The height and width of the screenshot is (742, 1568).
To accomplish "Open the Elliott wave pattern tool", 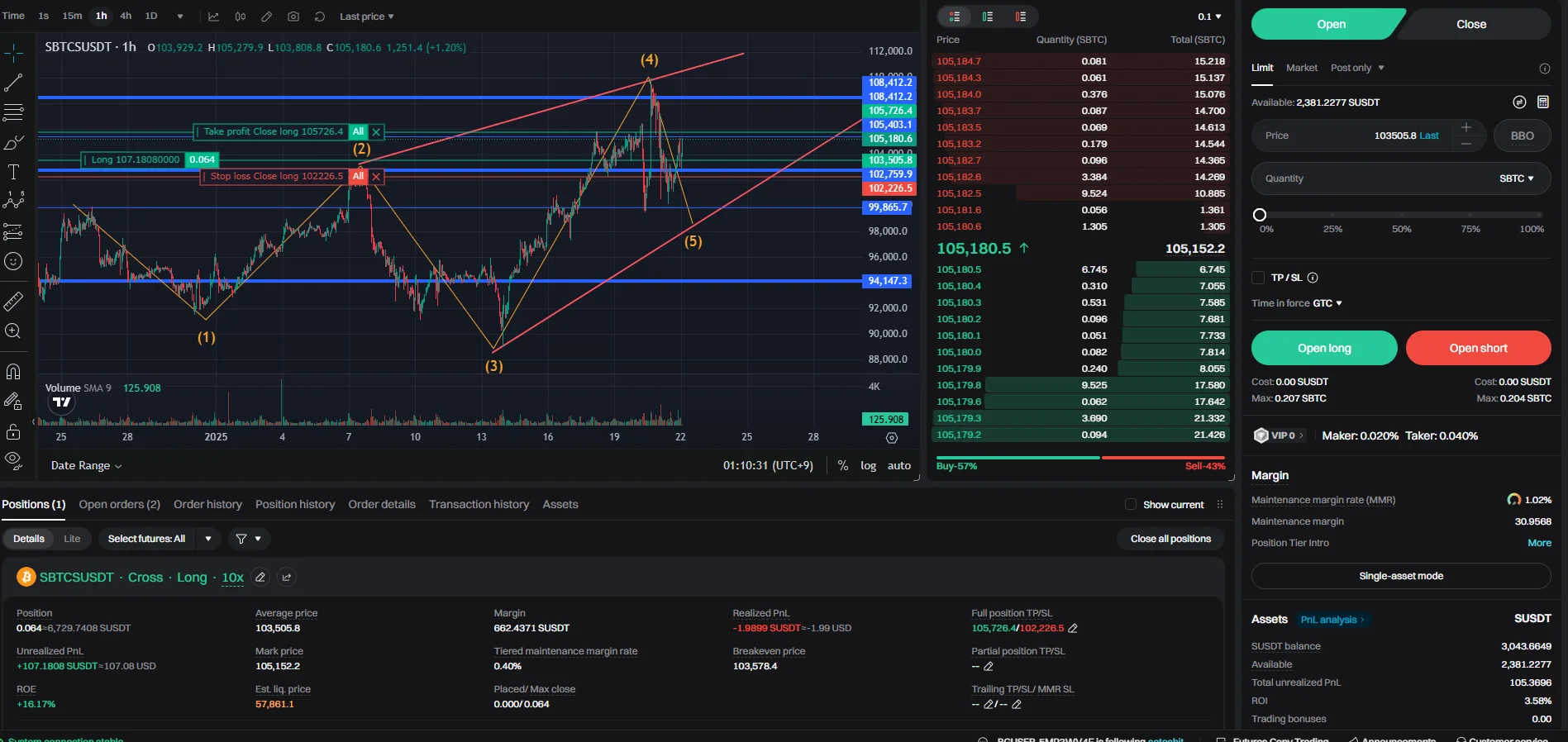I will pyautogui.click(x=13, y=201).
